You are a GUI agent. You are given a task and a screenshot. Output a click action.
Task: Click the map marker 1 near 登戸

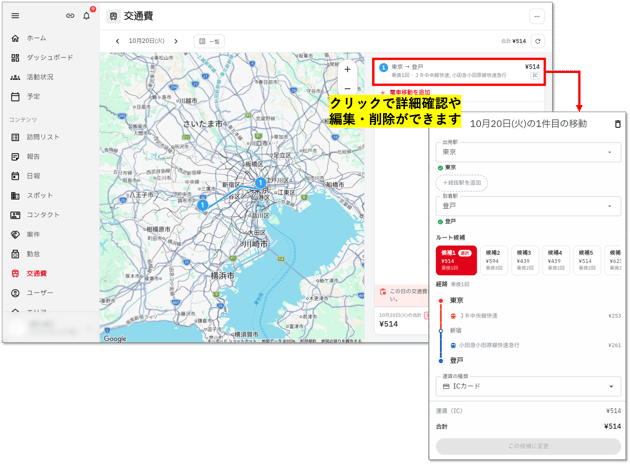click(x=202, y=205)
